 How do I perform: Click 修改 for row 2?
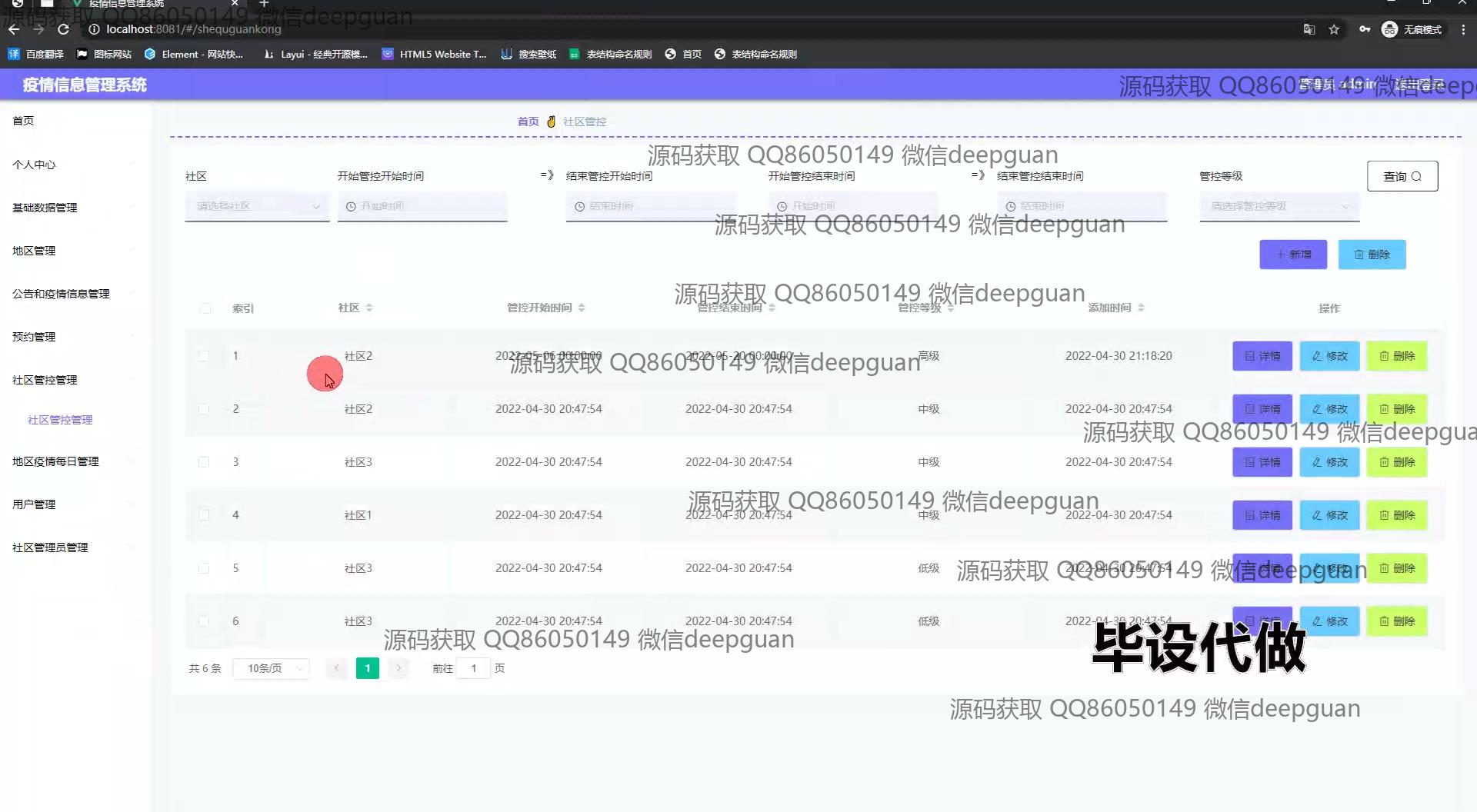pyautogui.click(x=1329, y=409)
